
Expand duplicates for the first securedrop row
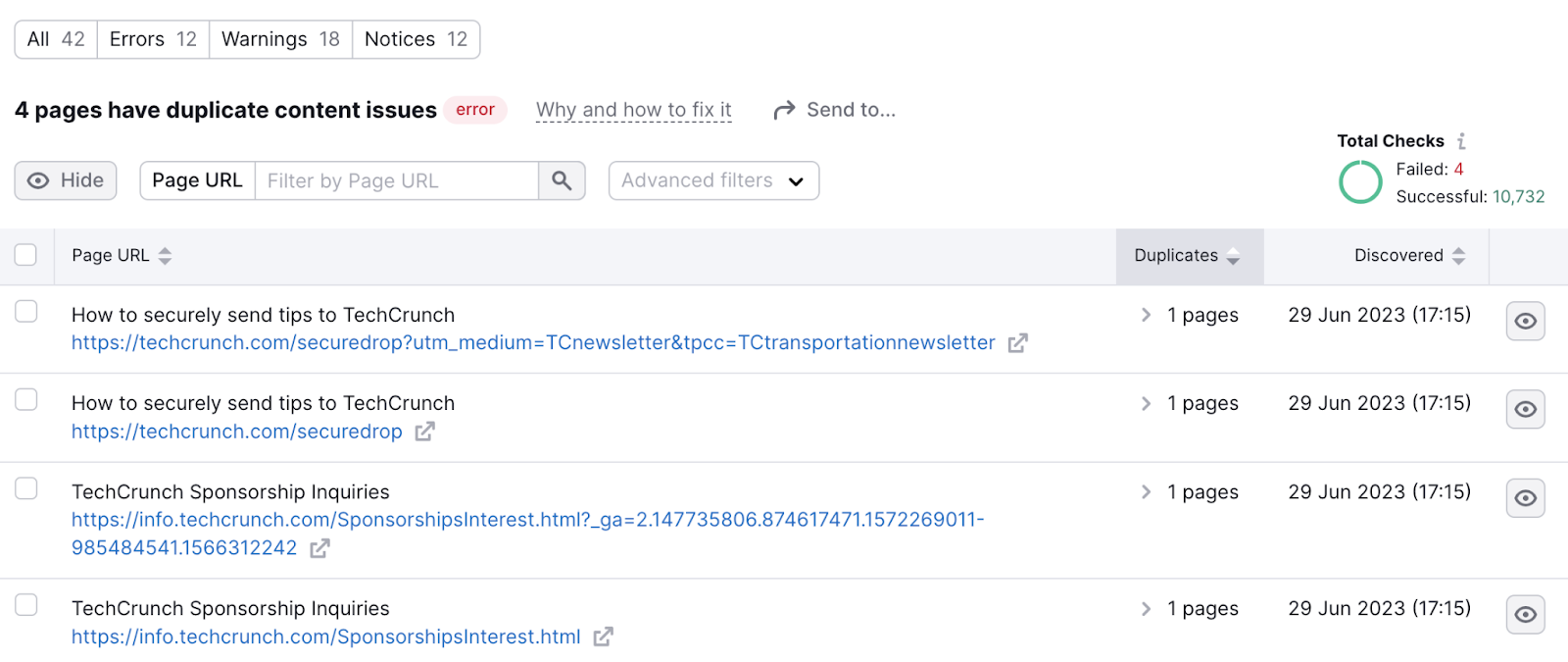(x=1144, y=315)
